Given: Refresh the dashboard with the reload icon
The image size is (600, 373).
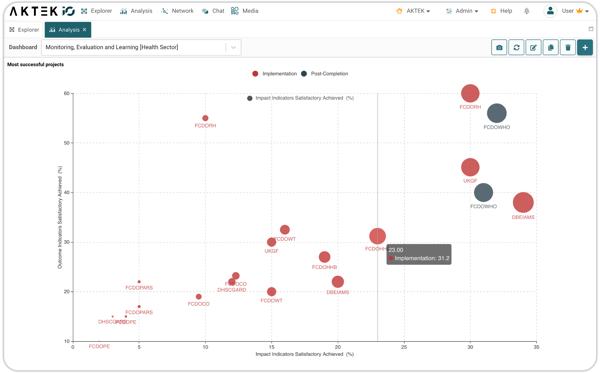Looking at the screenshot, I should 516,47.
